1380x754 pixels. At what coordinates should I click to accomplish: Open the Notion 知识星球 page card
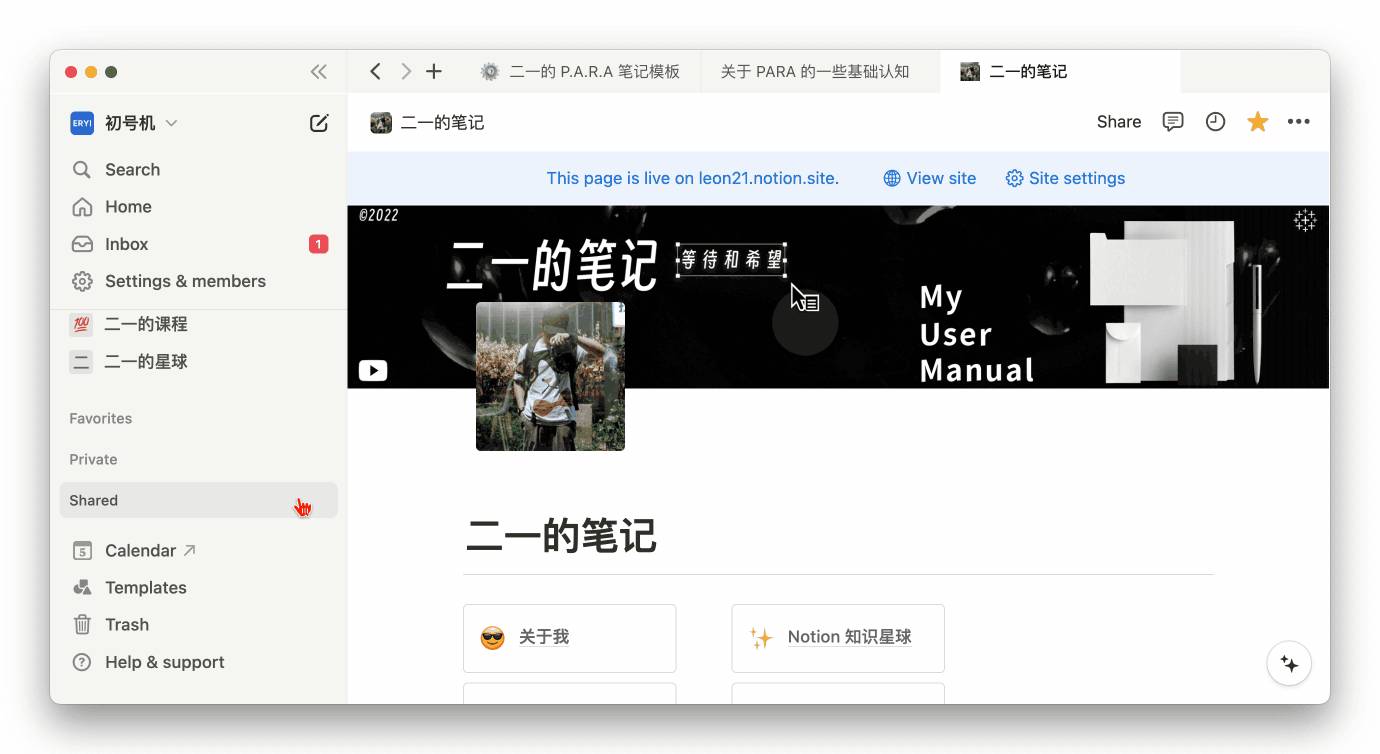838,638
